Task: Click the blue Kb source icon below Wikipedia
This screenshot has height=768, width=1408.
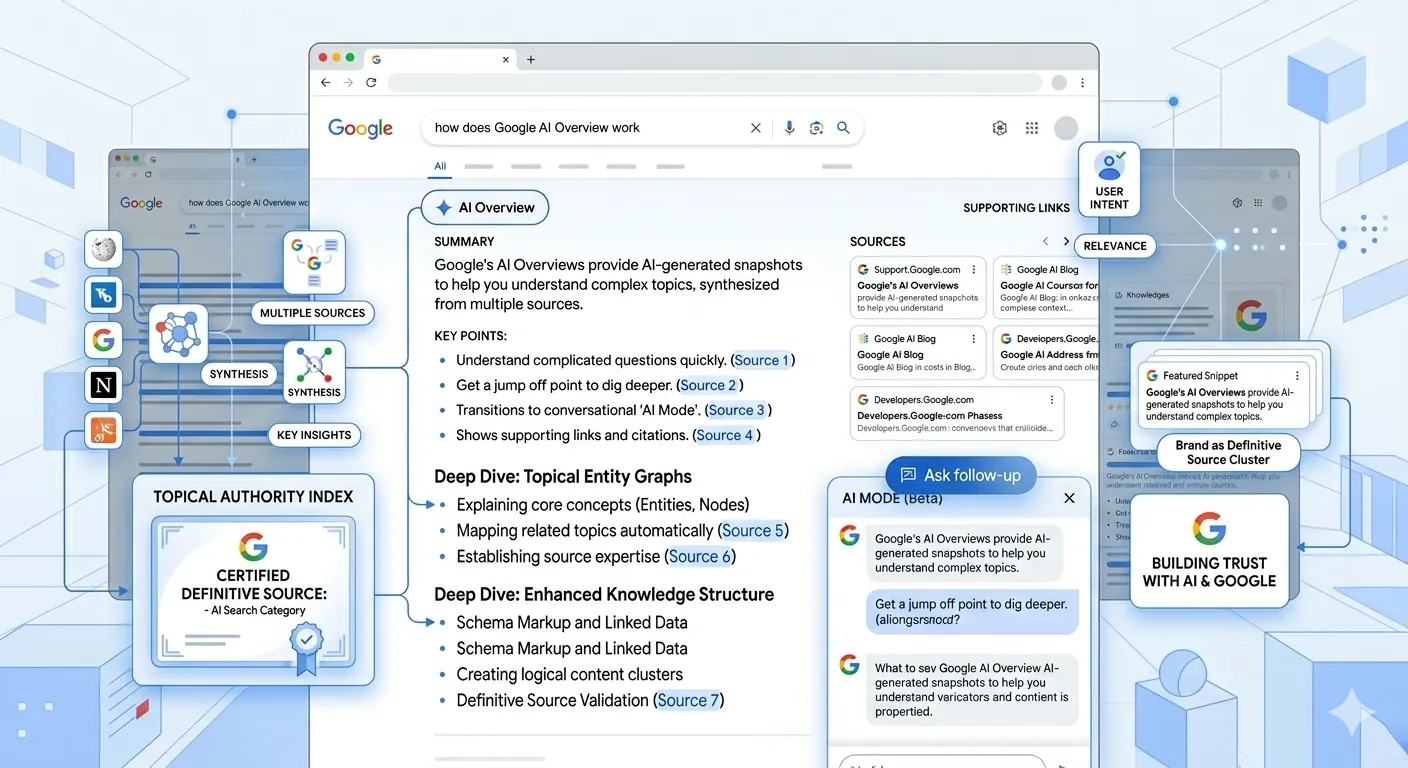Action: coord(104,295)
